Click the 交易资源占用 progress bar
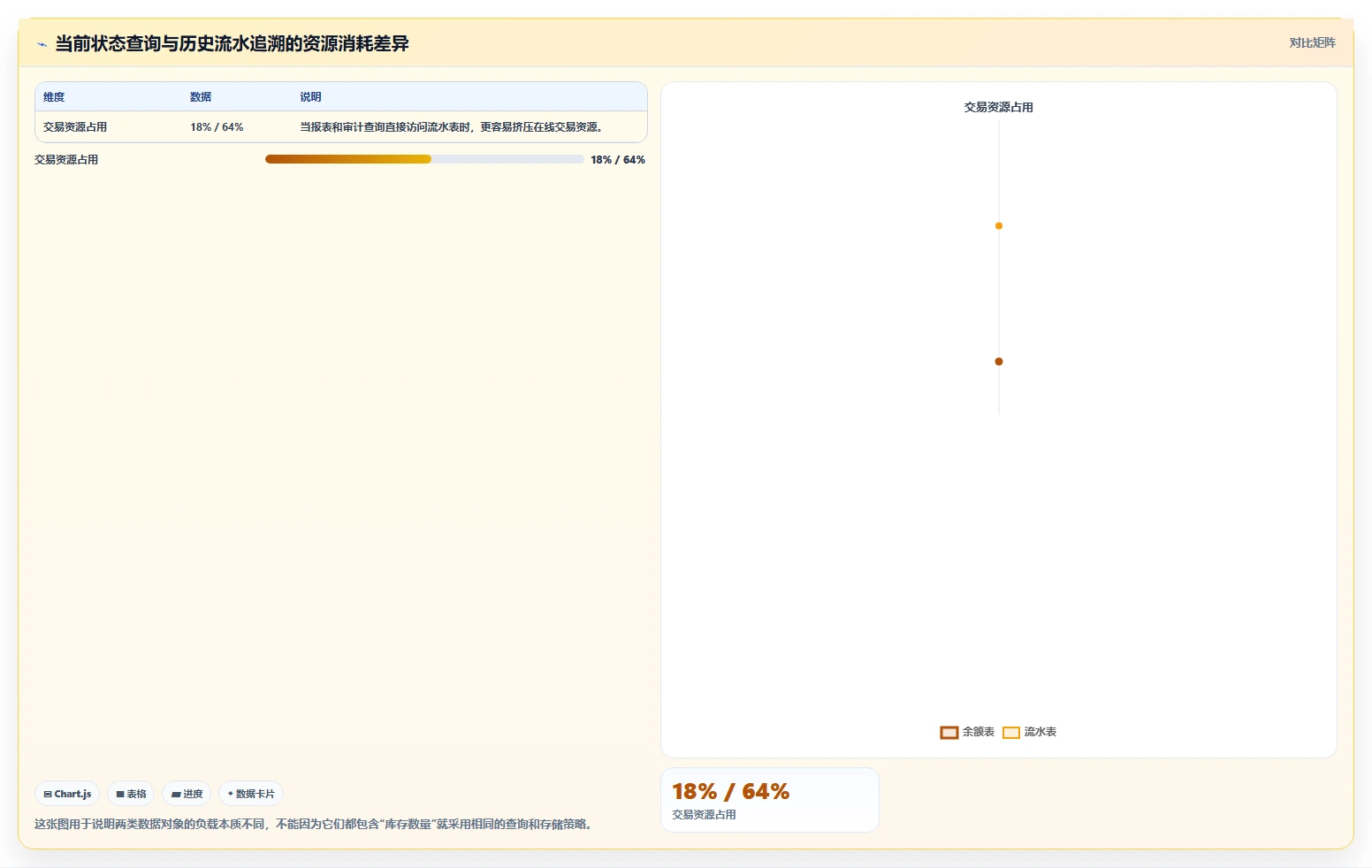Viewport: 1372px width, 868px height. point(424,159)
